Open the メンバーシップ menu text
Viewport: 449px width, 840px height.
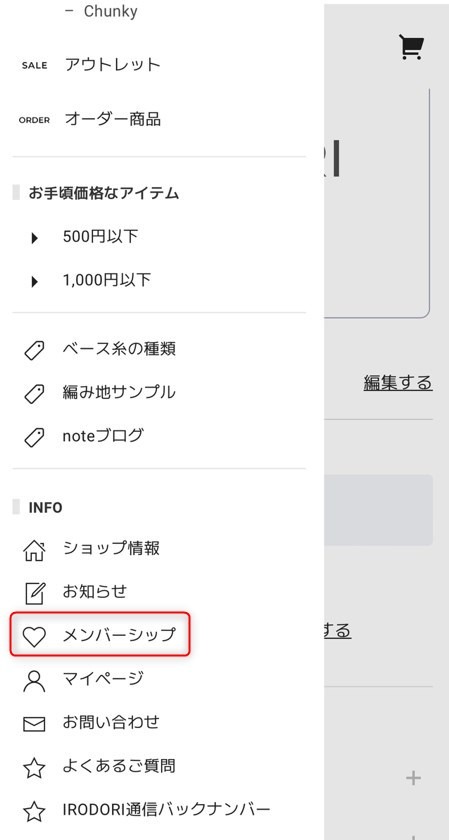(119, 635)
